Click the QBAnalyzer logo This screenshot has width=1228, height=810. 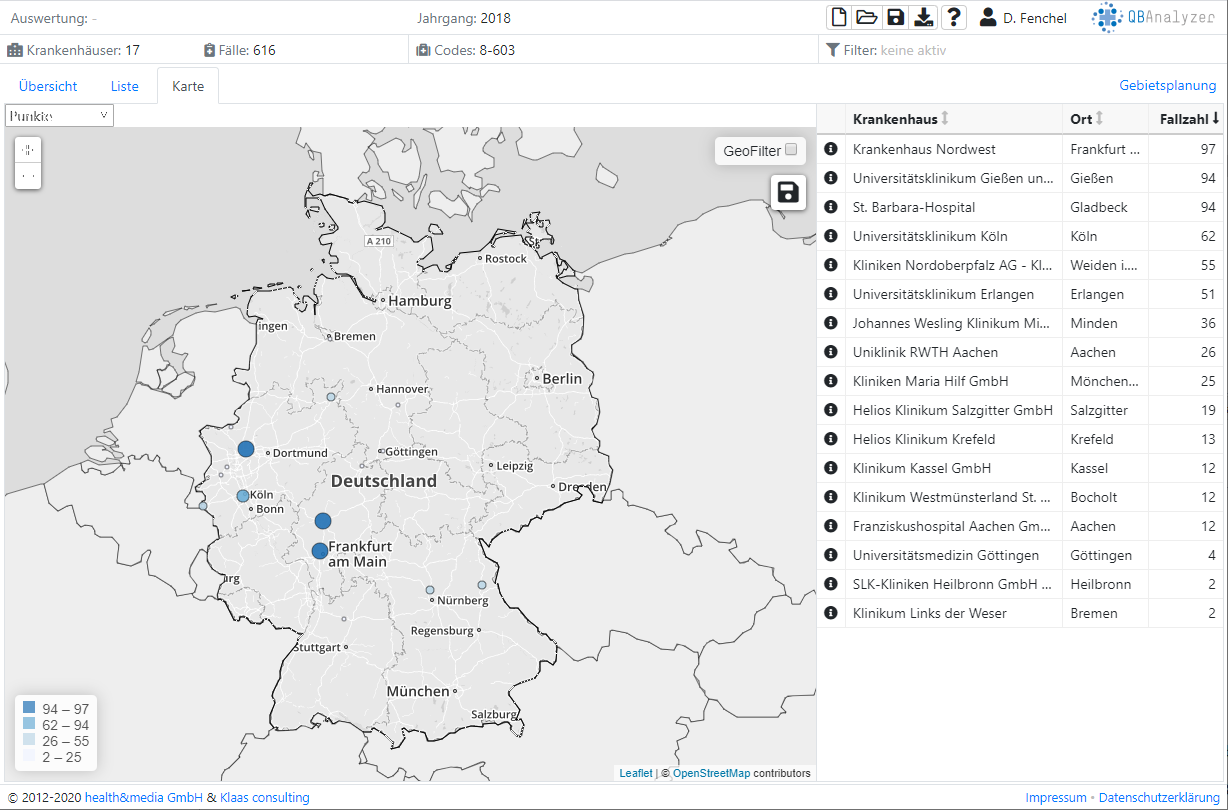click(x=1154, y=17)
